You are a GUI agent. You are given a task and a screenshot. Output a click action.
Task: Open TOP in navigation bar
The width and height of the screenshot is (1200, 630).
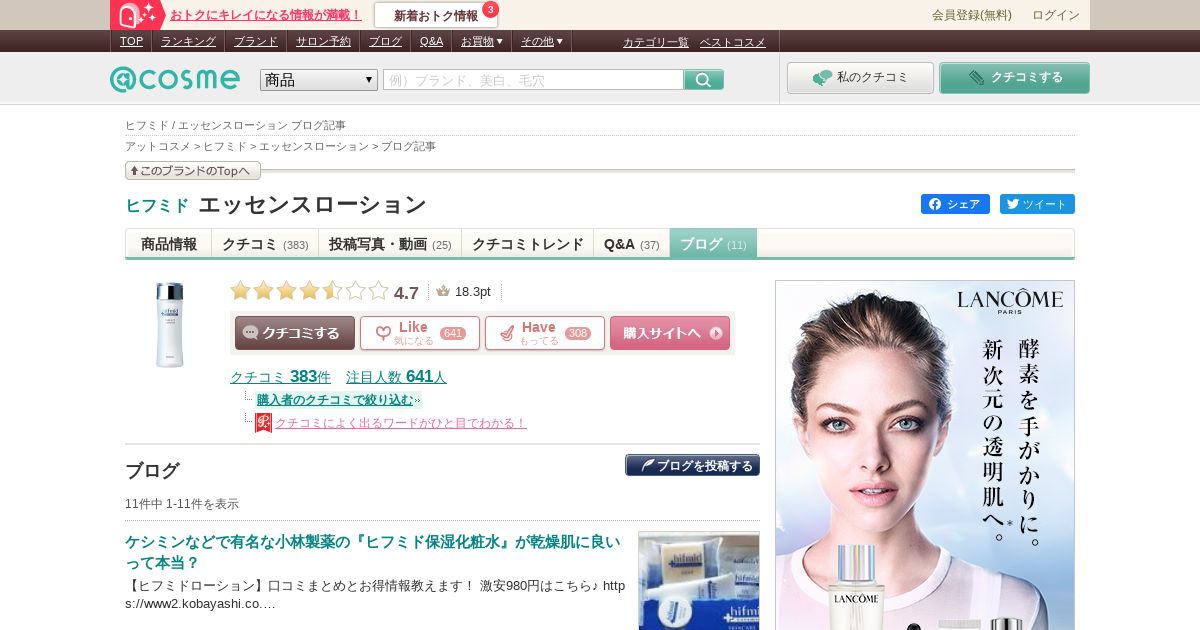pos(131,41)
